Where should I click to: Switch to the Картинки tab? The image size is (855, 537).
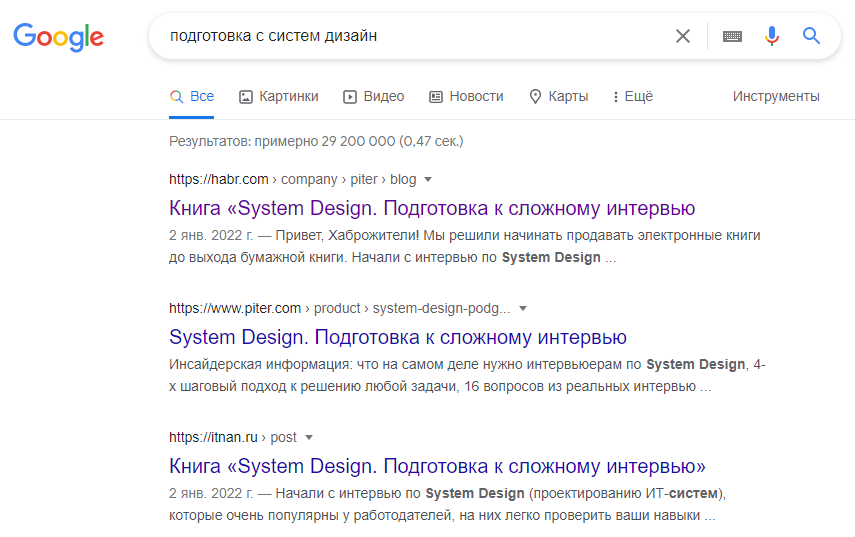click(279, 96)
